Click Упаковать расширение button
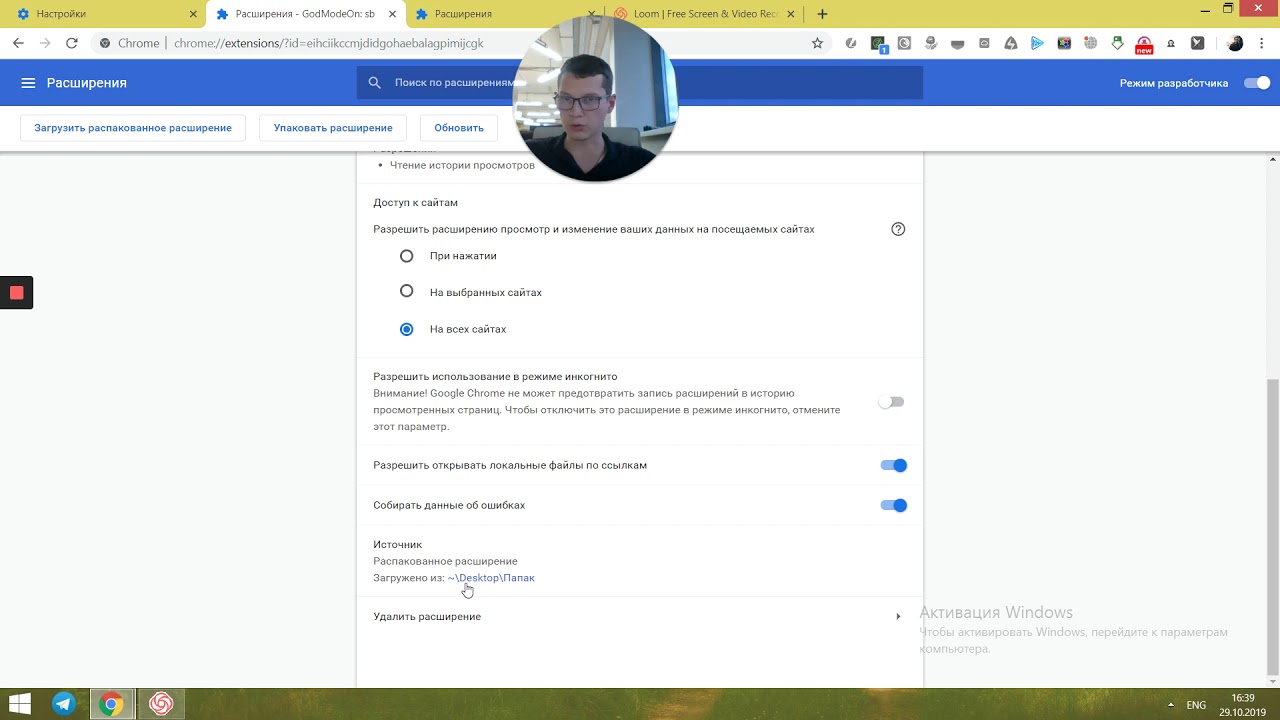This screenshot has width=1280, height=720. (333, 128)
